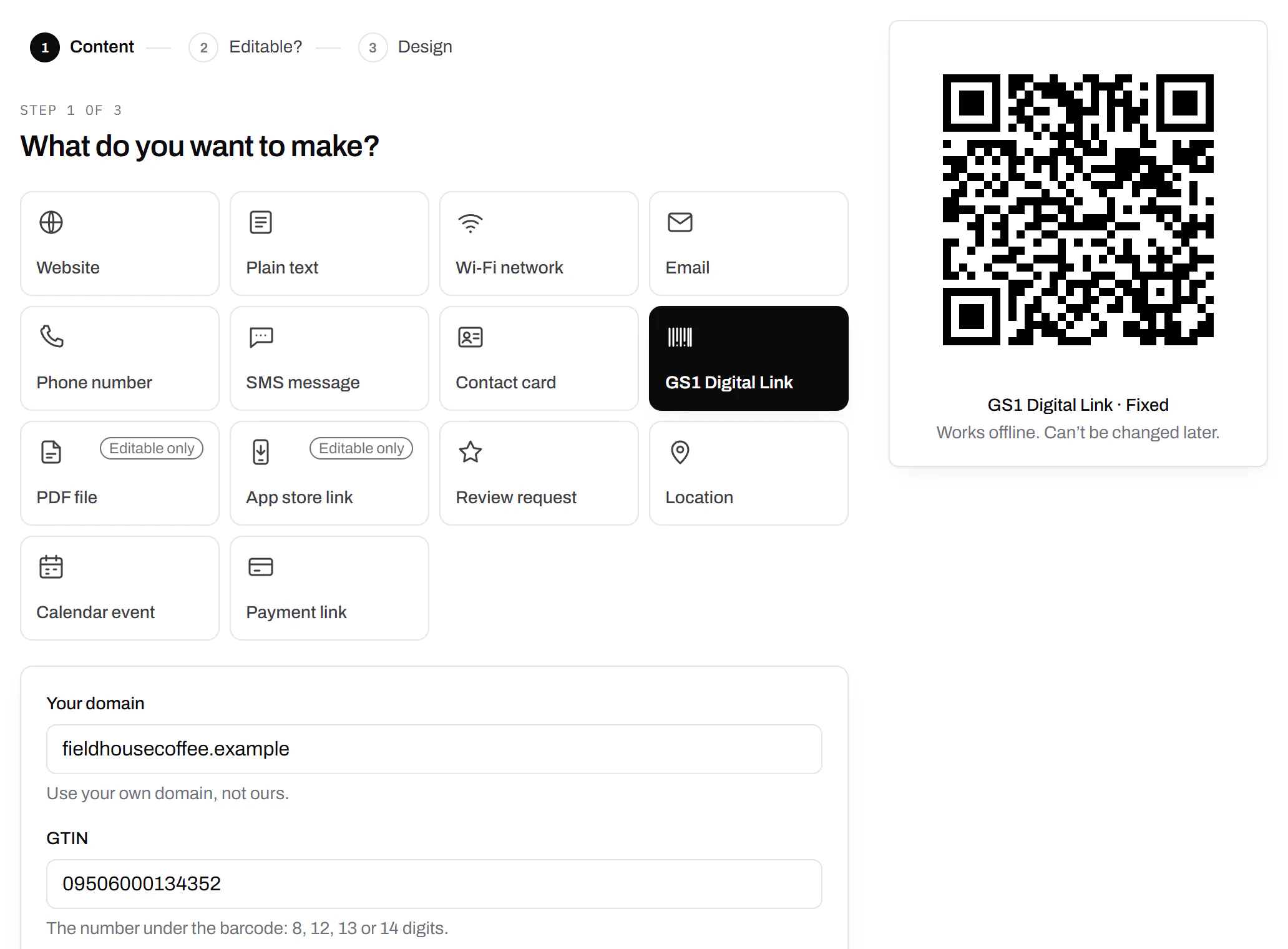Click the 'number under the barcode' hint text
Image resolution: width=1288 pixels, height=949 pixels.
[x=247, y=928]
